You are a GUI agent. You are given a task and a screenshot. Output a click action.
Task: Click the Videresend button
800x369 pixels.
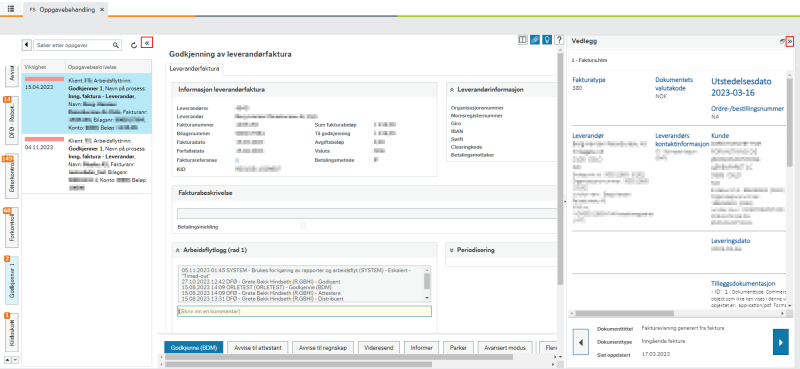click(379, 348)
